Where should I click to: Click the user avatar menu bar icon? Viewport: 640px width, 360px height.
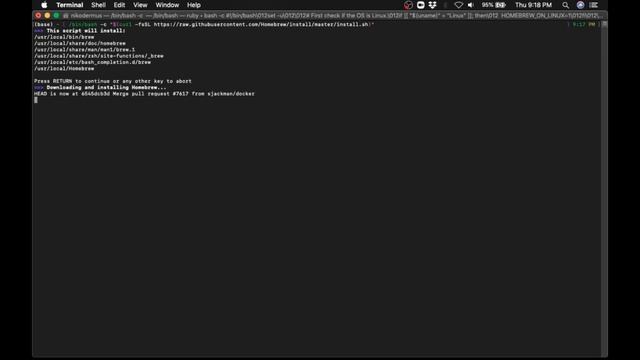pos(580,5)
